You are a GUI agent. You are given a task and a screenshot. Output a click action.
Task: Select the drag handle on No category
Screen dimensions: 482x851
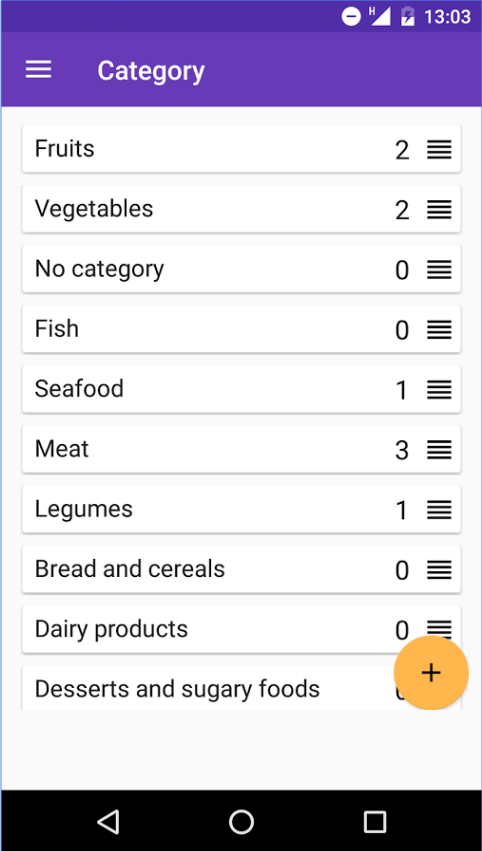[439, 270]
